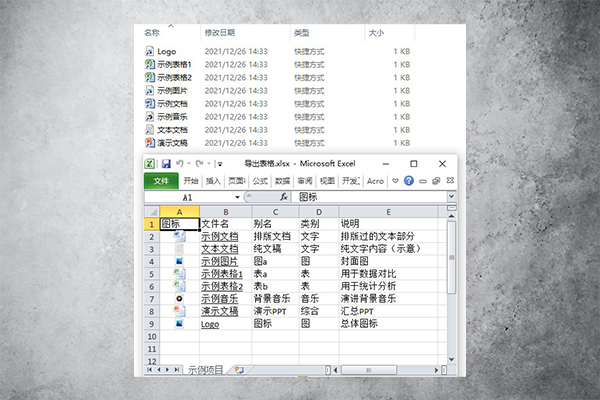Image resolution: width=600 pixels, height=400 pixels.
Task: Go to last sheet tab navigation arrow
Action: [176, 369]
